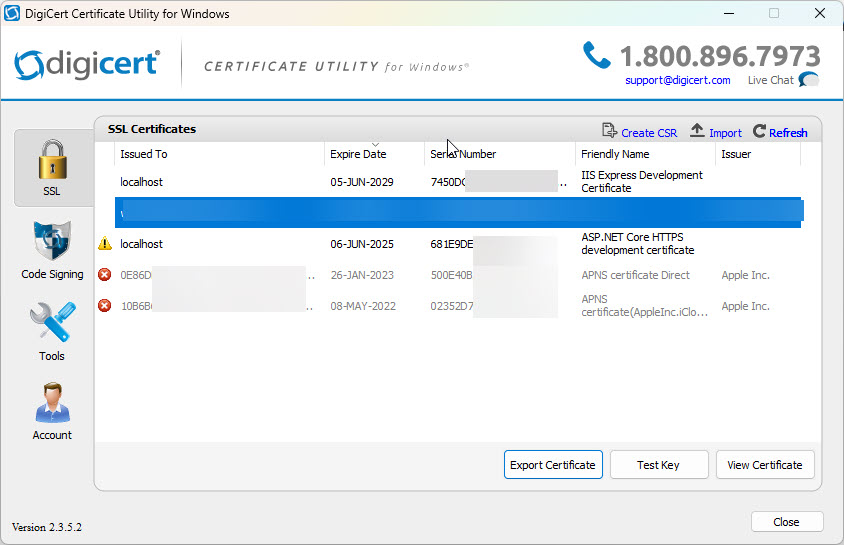Click the Refresh link

[788, 133]
